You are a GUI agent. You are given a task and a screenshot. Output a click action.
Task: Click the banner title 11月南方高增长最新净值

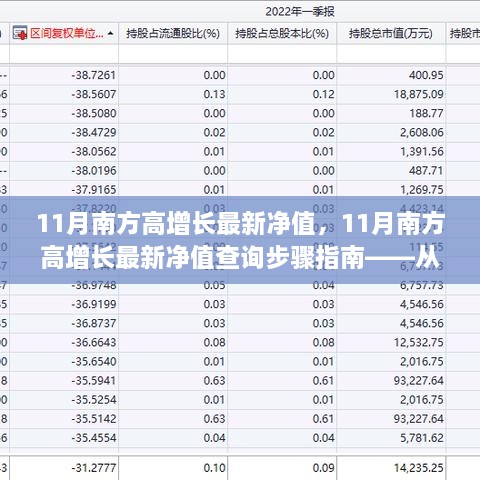[x=177, y=224]
